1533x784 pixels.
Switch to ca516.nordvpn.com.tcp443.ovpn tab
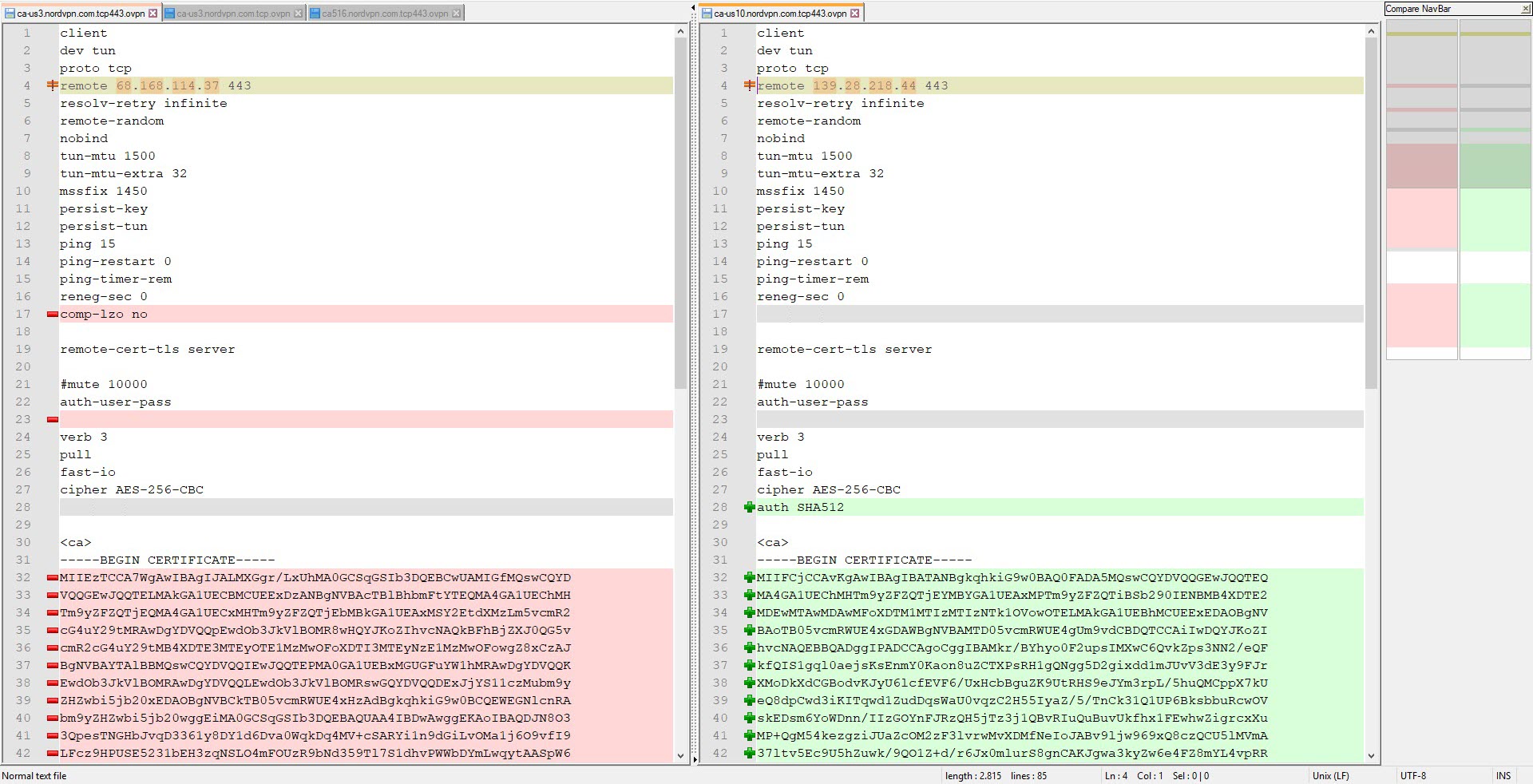(x=385, y=14)
